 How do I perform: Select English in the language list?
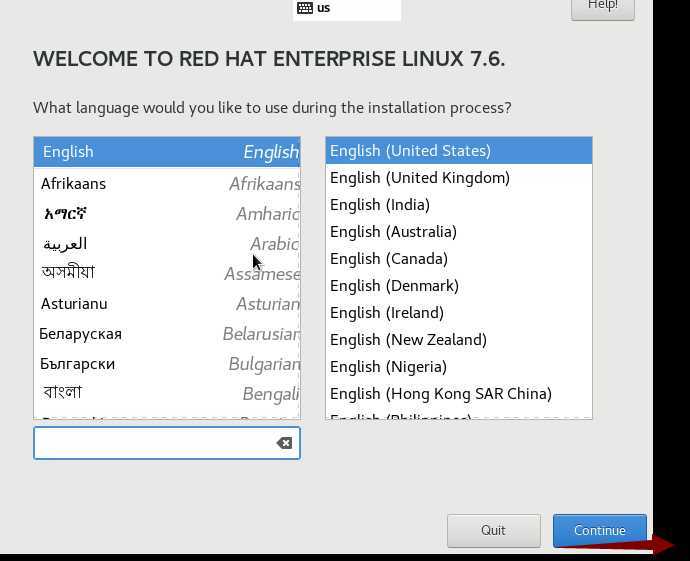pos(167,152)
